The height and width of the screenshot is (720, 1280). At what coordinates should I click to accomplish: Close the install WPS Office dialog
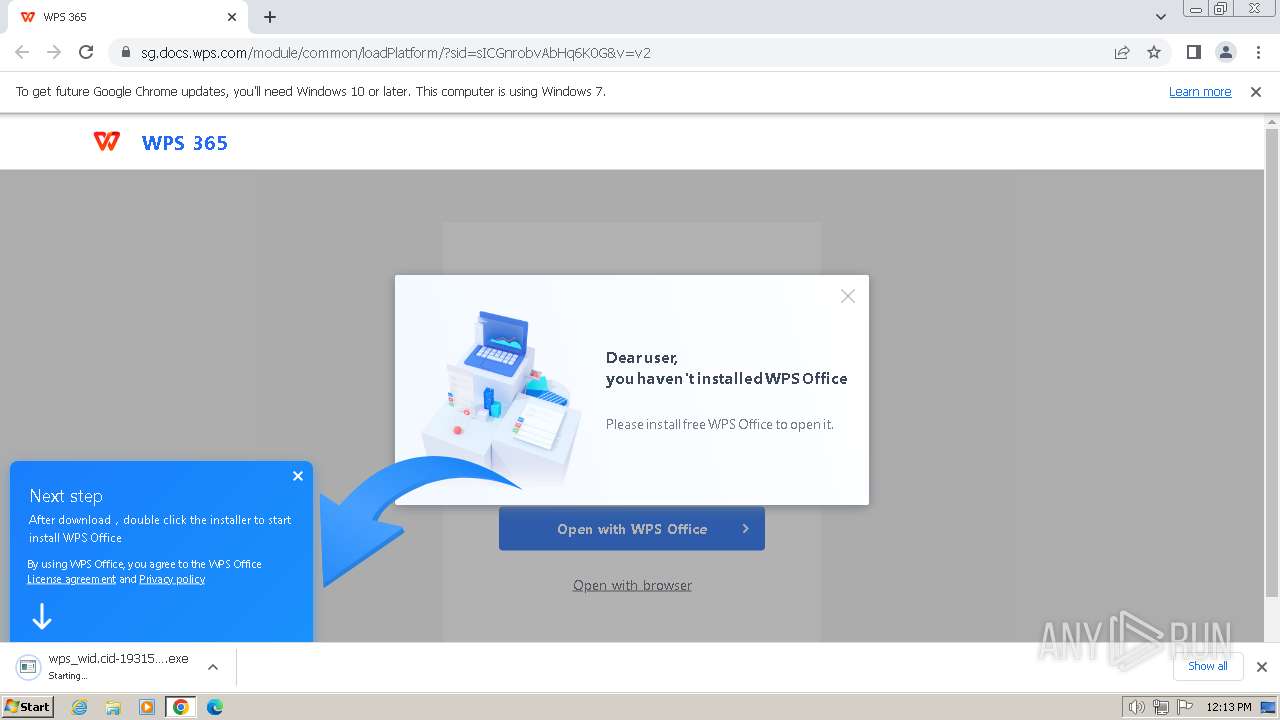[x=848, y=296]
